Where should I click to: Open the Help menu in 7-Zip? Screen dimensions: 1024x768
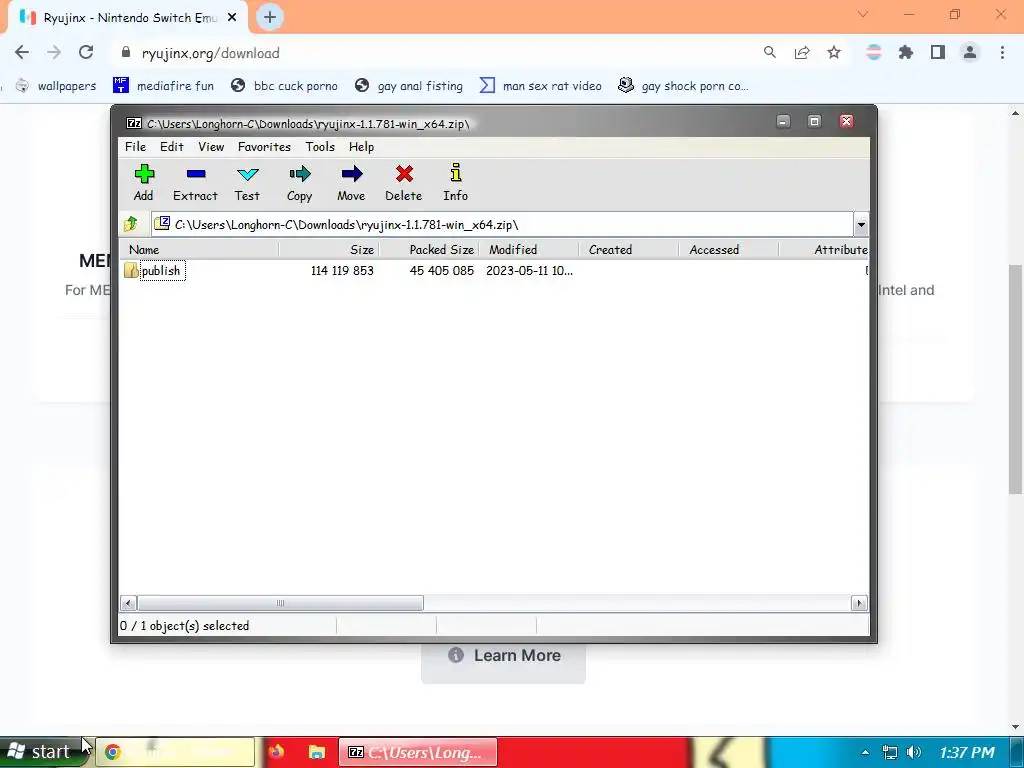pos(361,147)
